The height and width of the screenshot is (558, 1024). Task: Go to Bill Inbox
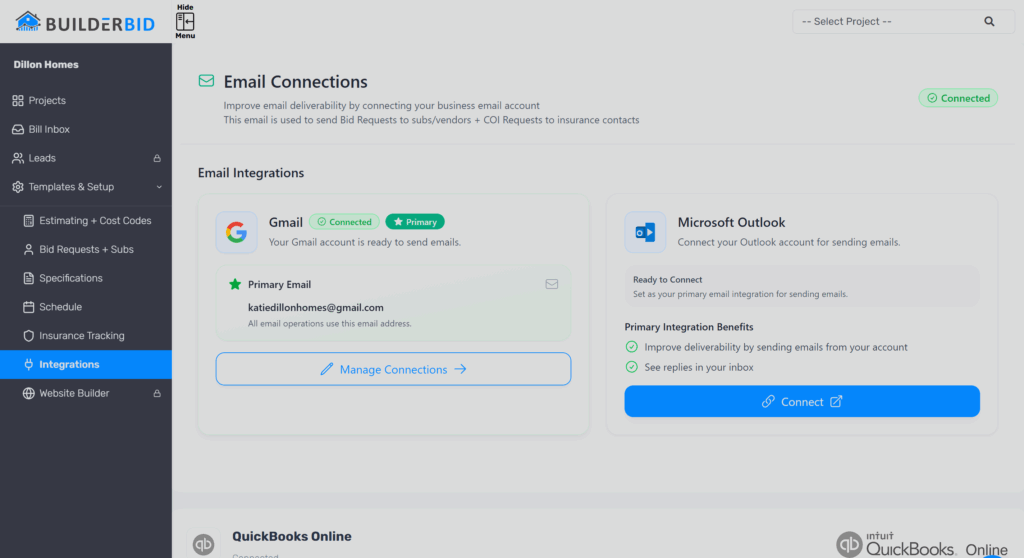(x=49, y=130)
